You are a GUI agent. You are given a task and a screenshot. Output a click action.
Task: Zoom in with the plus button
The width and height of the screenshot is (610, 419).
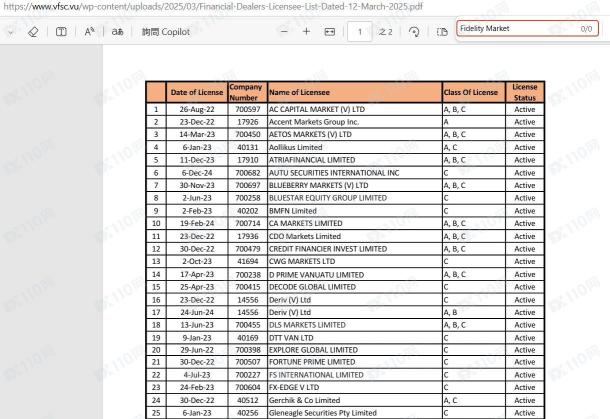(x=306, y=32)
